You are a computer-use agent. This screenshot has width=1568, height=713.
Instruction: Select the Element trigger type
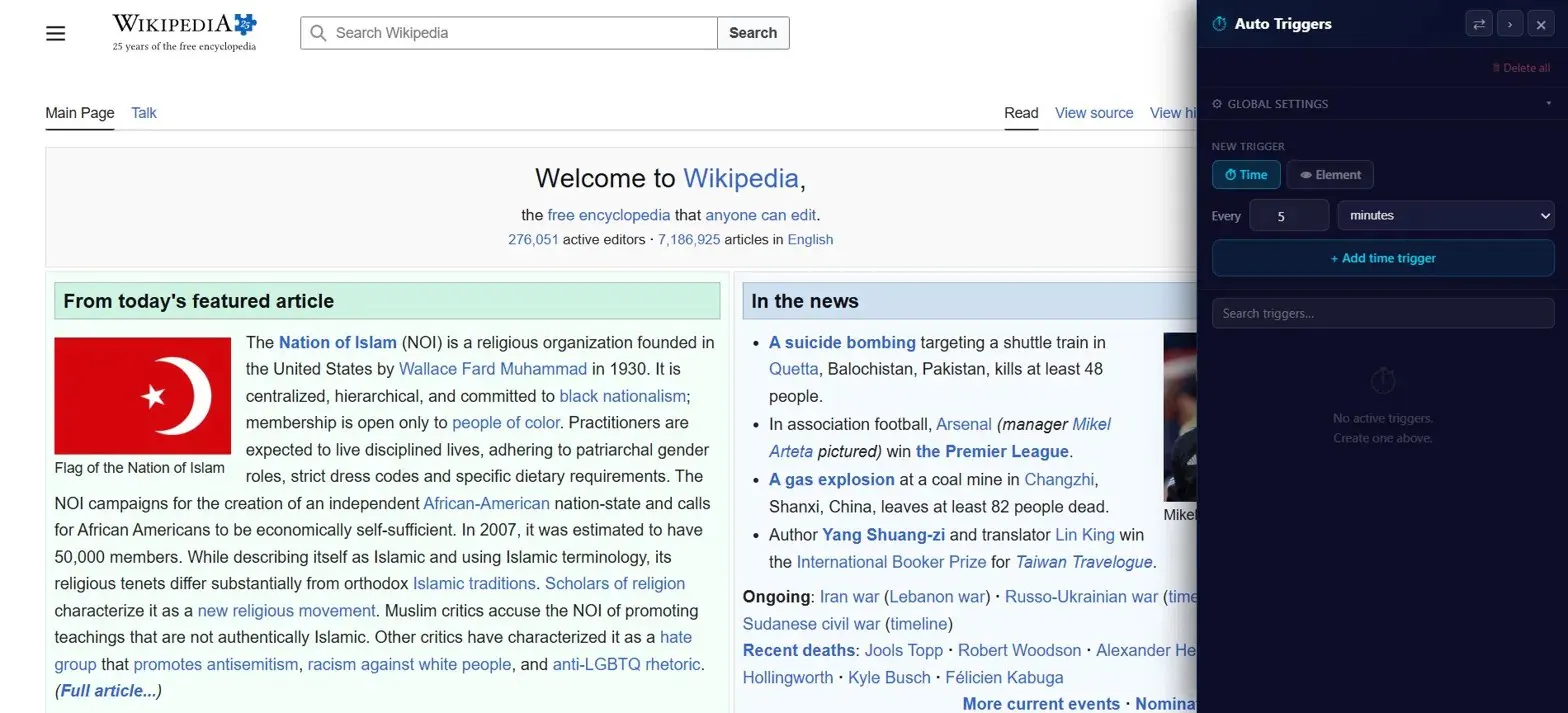[x=1330, y=175]
